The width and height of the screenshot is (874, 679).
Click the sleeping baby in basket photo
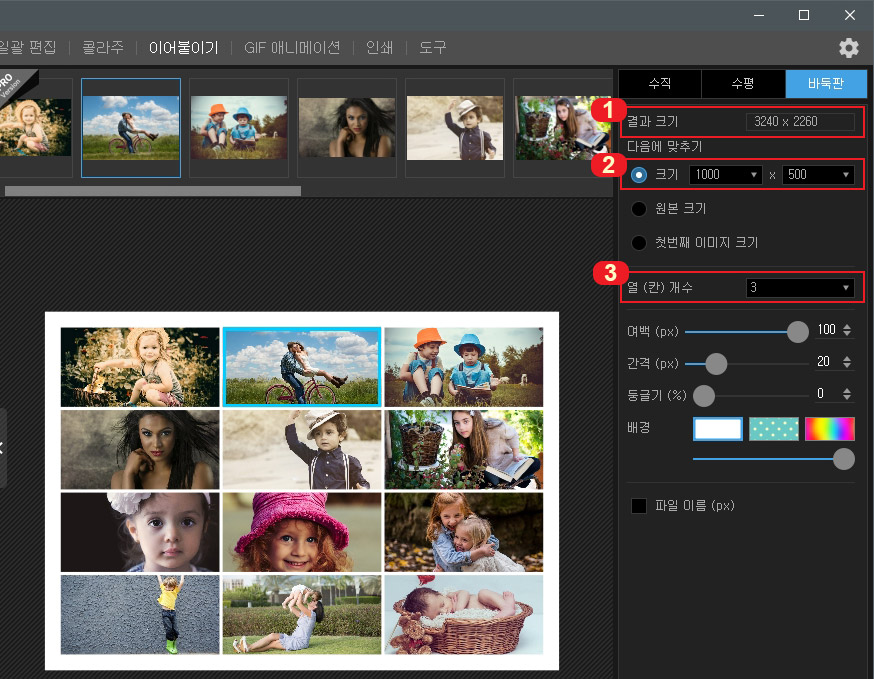tap(464, 614)
